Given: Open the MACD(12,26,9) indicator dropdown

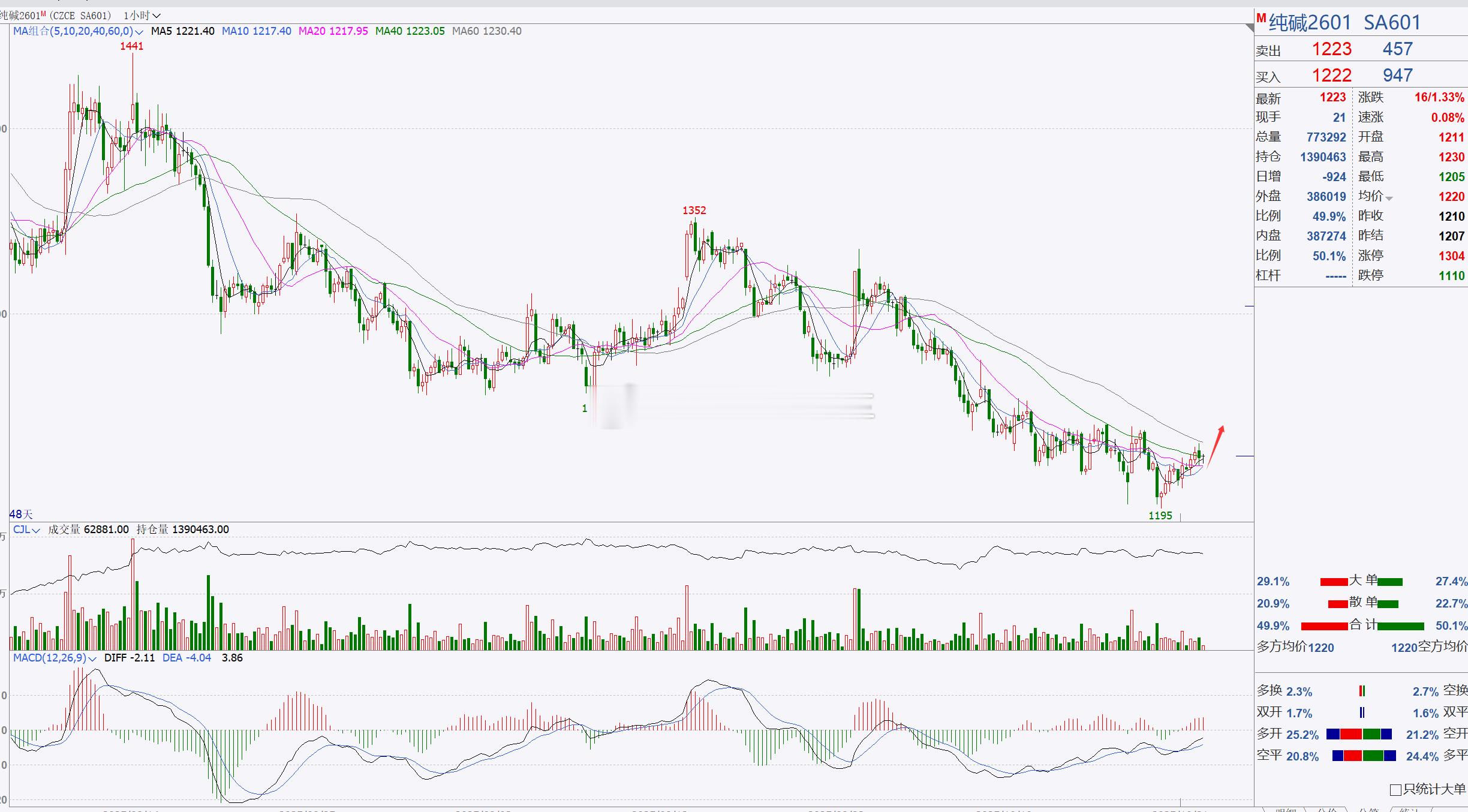Looking at the screenshot, I should pyautogui.click(x=92, y=658).
